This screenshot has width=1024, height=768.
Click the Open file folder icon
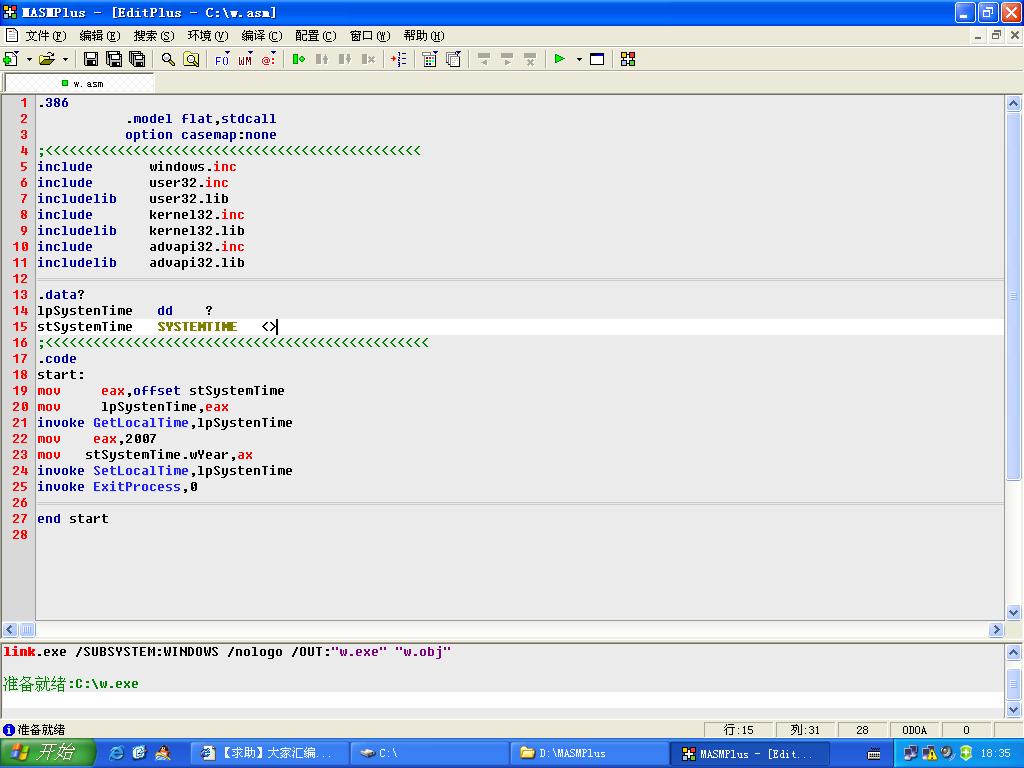47,59
